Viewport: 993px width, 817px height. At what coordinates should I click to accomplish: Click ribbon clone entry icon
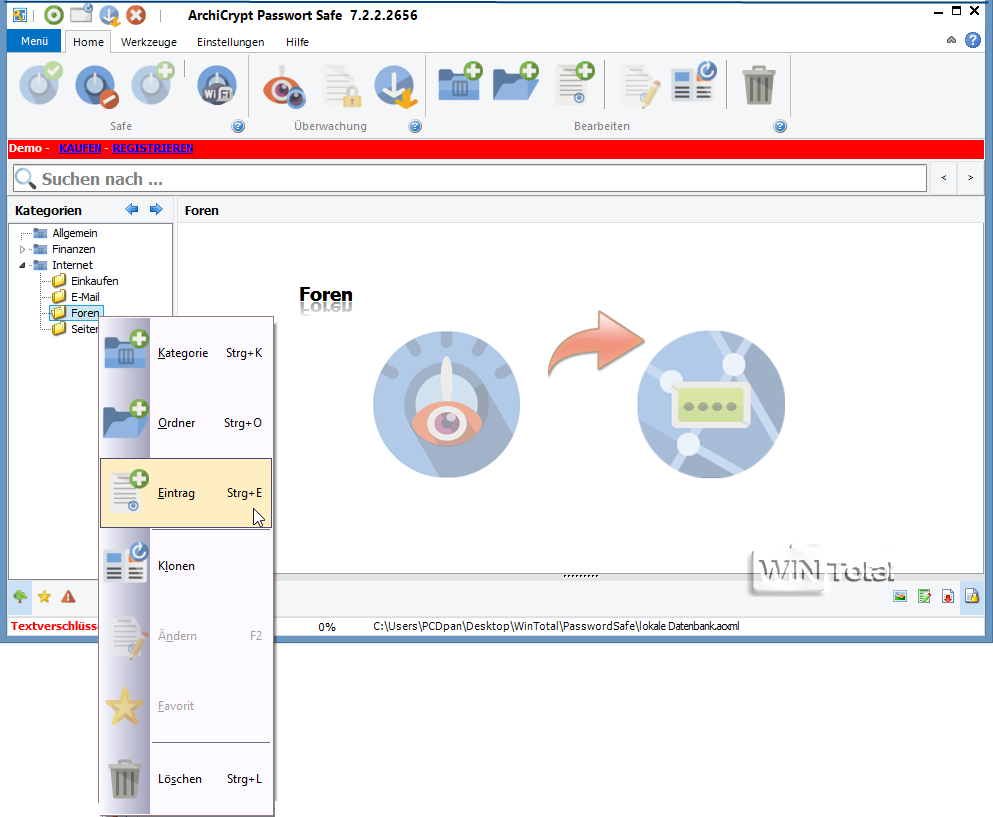693,82
